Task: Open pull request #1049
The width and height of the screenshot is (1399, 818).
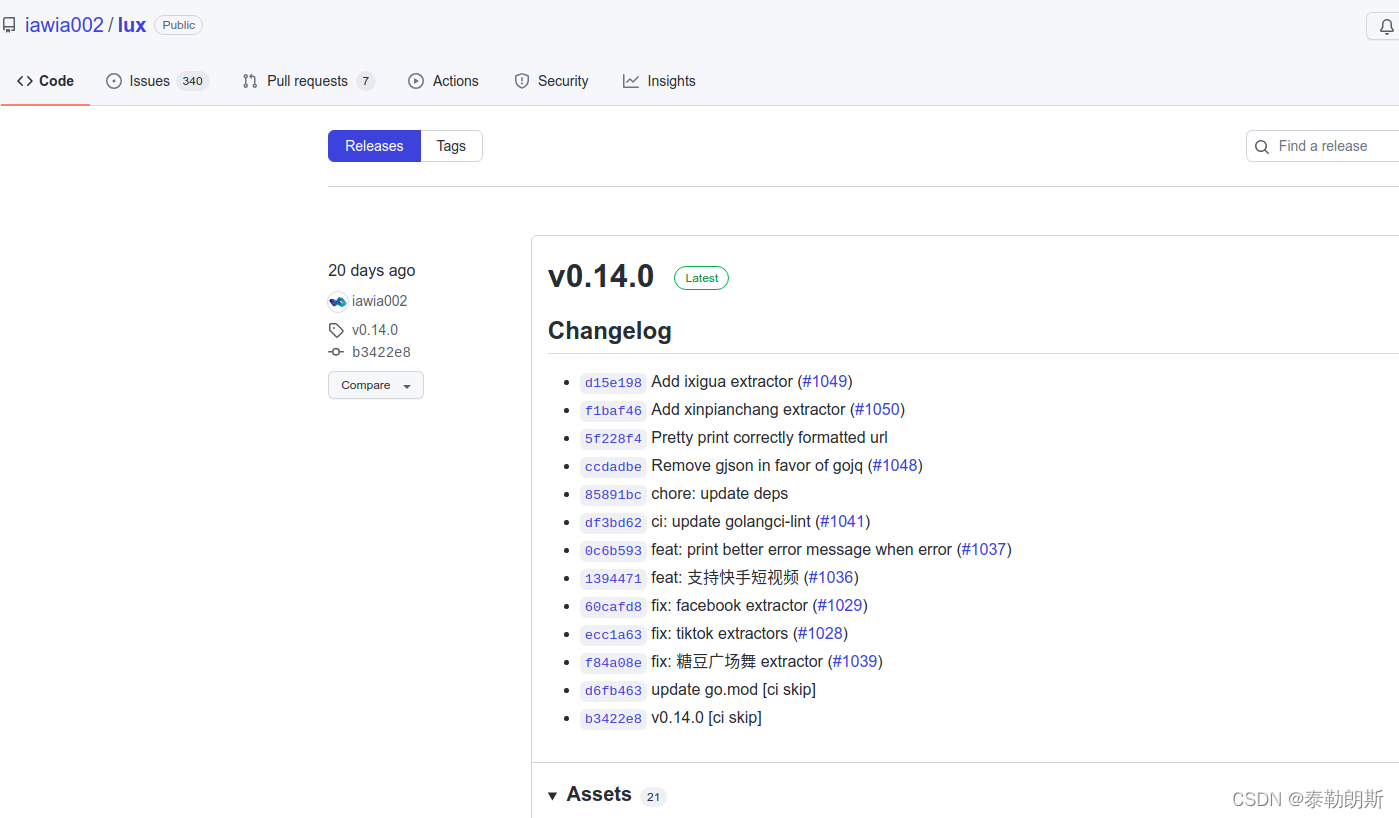Action: coord(825,381)
